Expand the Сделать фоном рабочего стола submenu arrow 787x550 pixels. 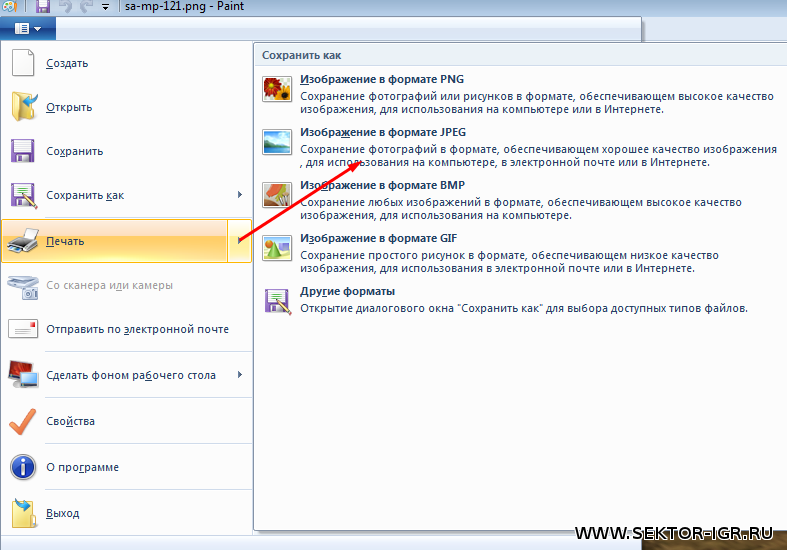[x=240, y=374]
